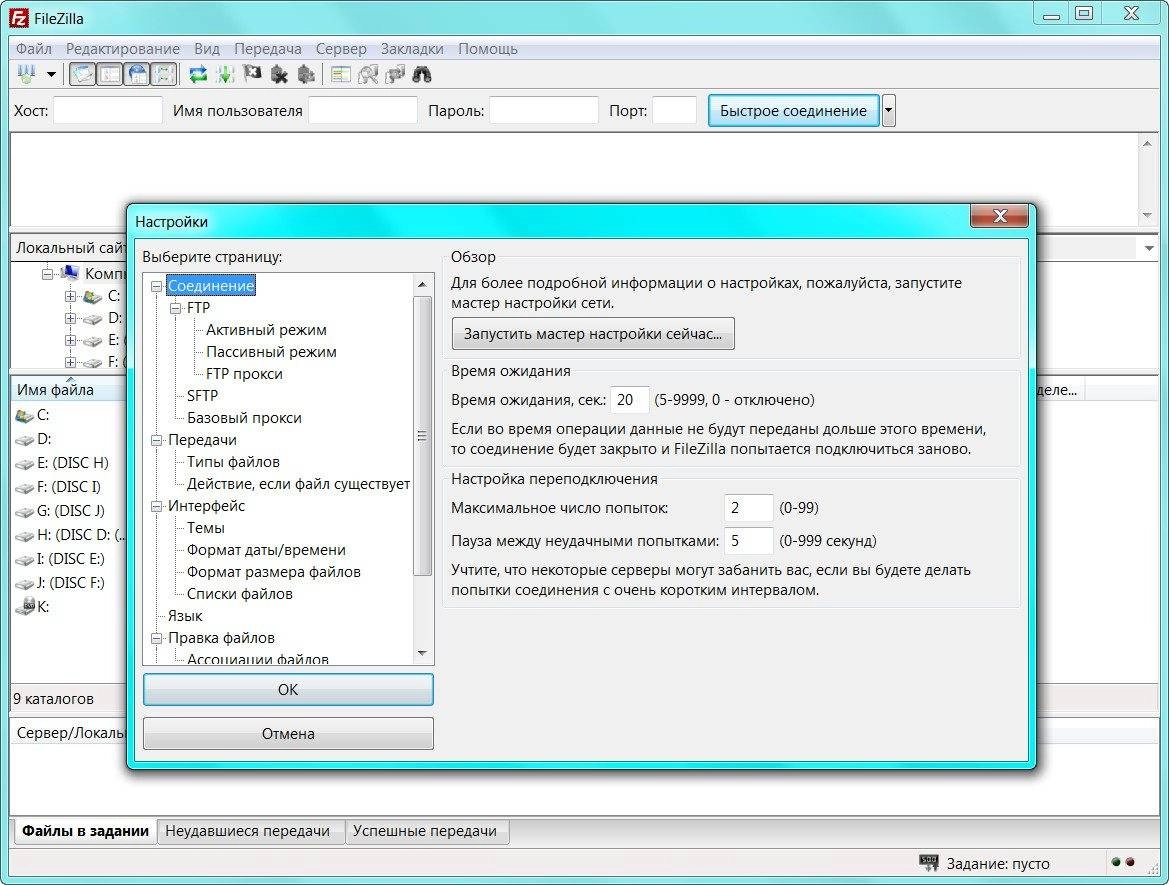Confirm settings with the OK button
This screenshot has width=1169, height=885.
pyautogui.click(x=288, y=690)
